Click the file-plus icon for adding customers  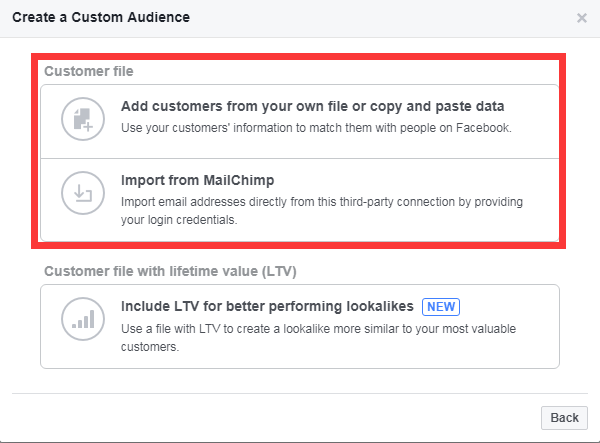pyautogui.click(x=83, y=119)
